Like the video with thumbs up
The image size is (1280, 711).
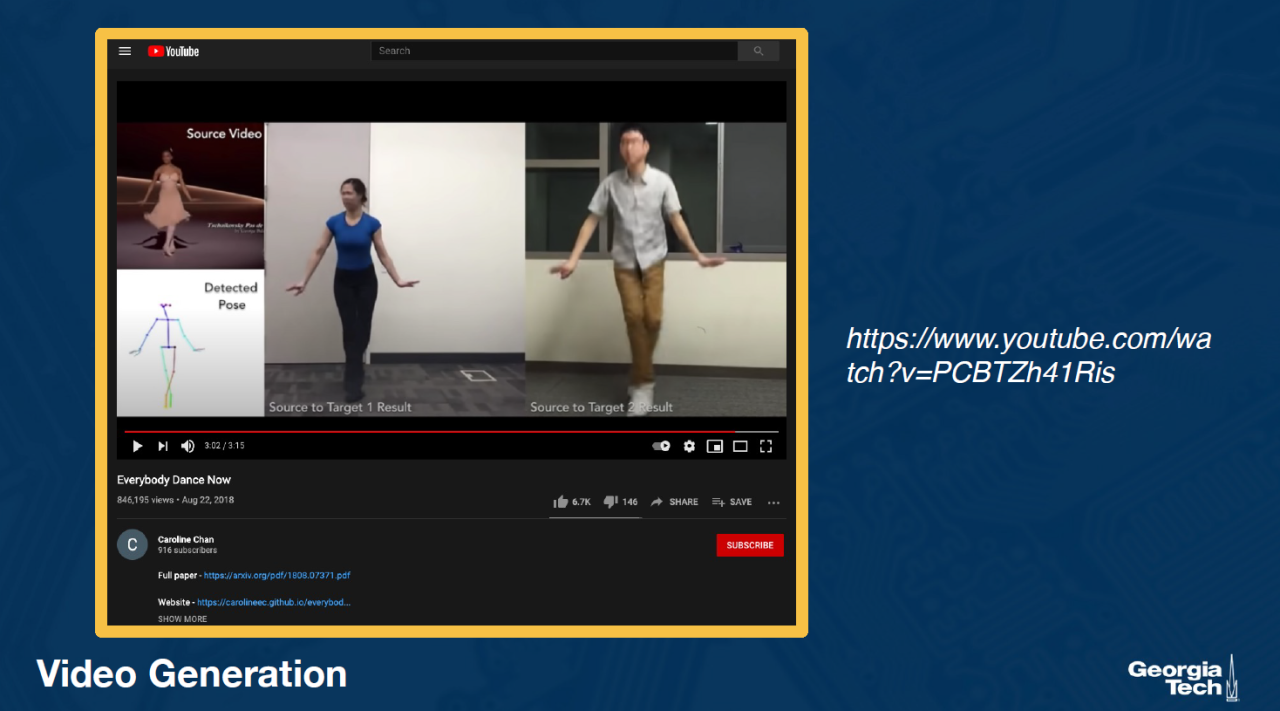[561, 502]
